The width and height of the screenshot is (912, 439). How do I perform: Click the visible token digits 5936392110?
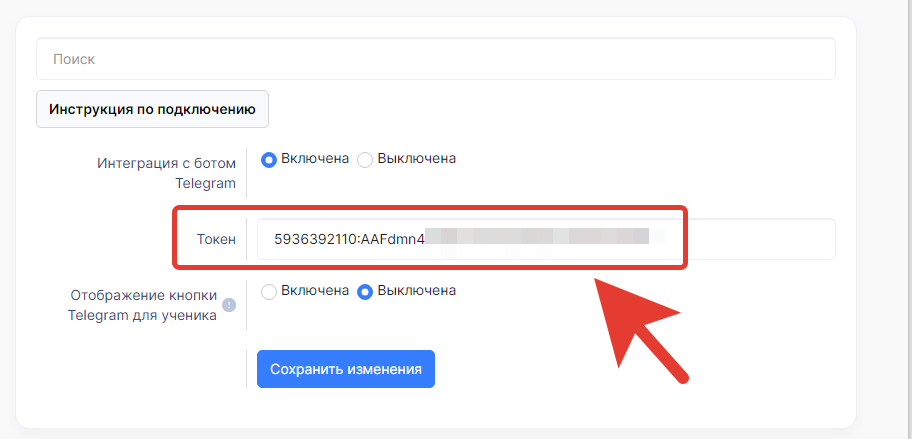pos(315,239)
